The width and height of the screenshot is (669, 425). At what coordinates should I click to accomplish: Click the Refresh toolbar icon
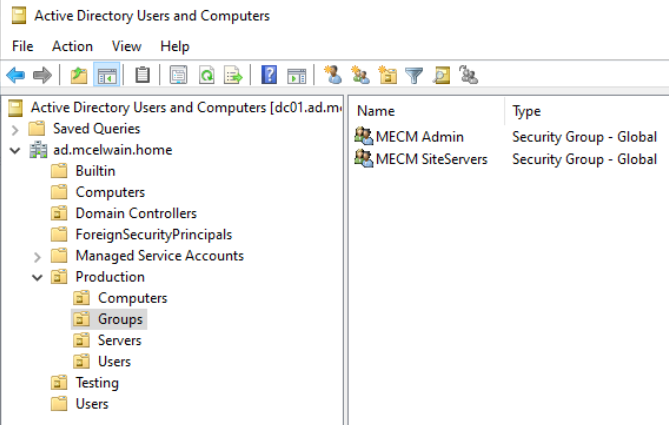pos(207,75)
